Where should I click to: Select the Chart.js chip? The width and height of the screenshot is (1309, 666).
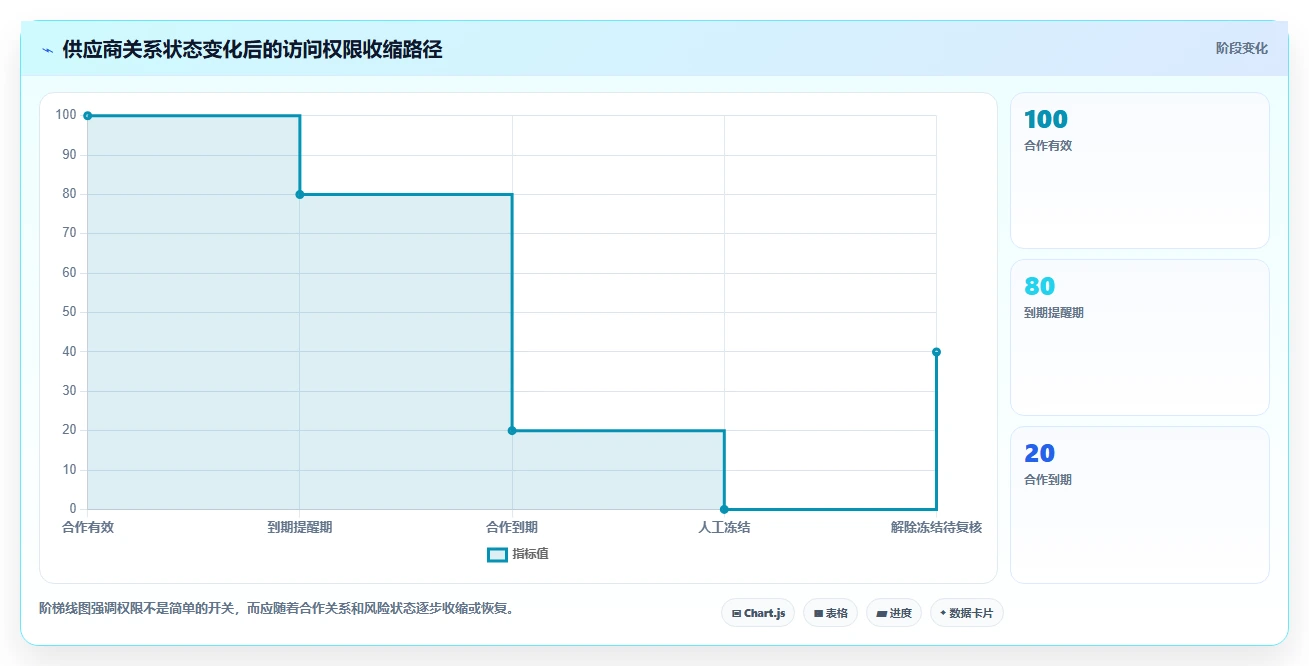tap(758, 613)
